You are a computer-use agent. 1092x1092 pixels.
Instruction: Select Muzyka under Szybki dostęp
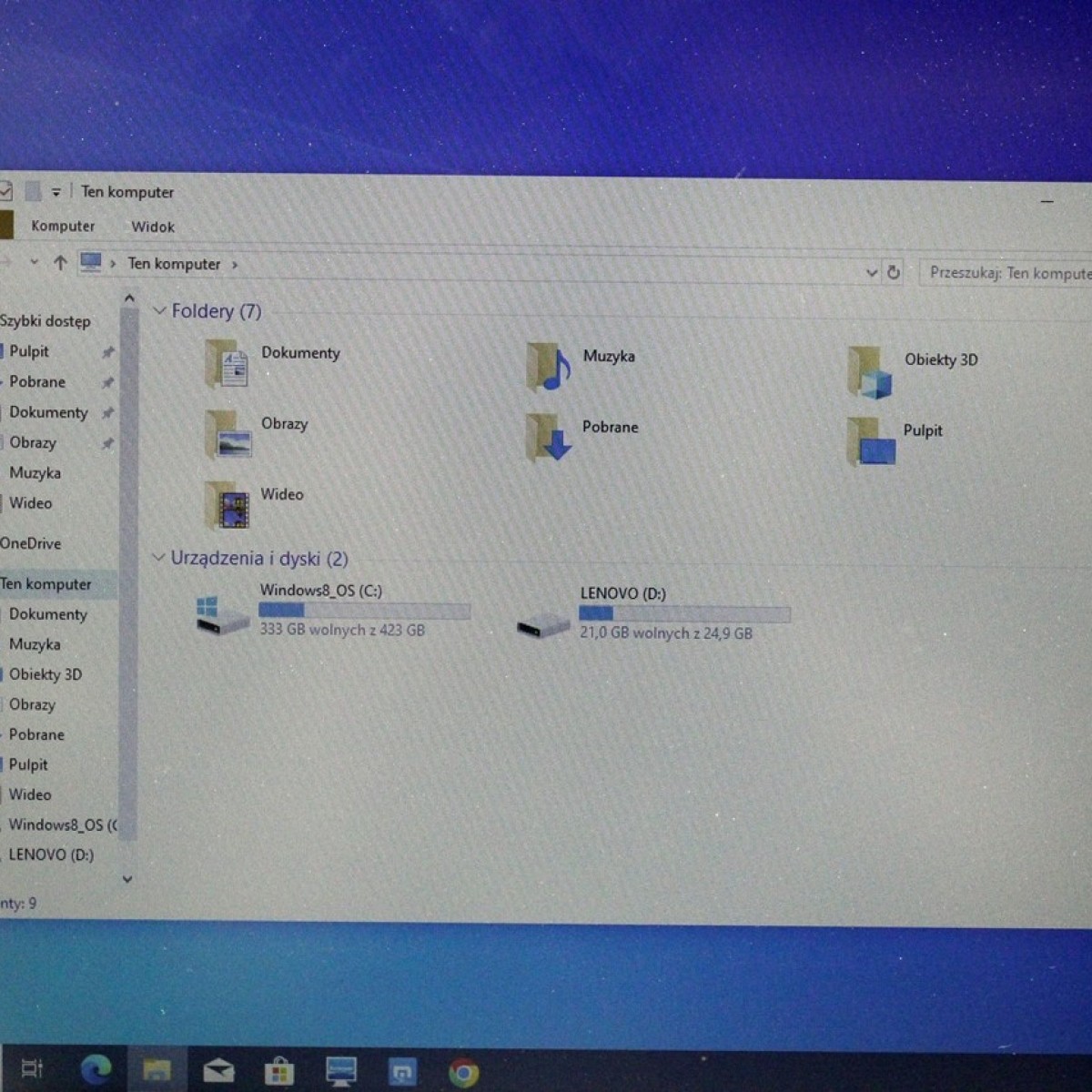(x=35, y=473)
